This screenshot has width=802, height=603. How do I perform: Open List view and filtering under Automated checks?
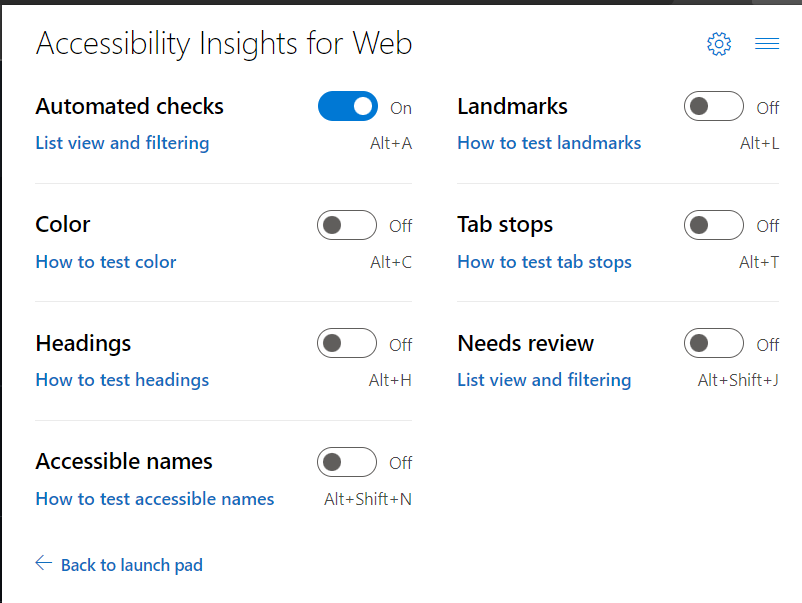tap(122, 143)
